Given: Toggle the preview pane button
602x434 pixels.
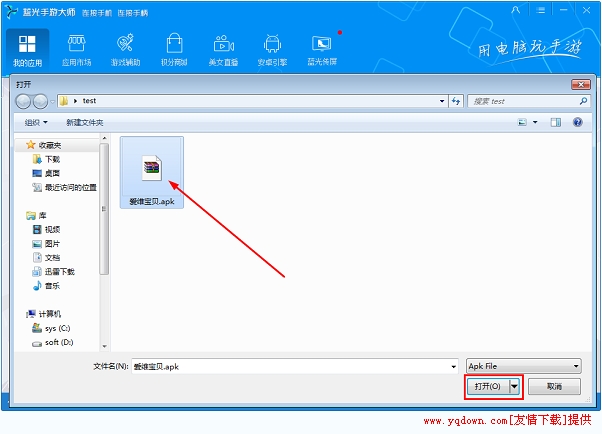Looking at the screenshot, I should 556,122.
